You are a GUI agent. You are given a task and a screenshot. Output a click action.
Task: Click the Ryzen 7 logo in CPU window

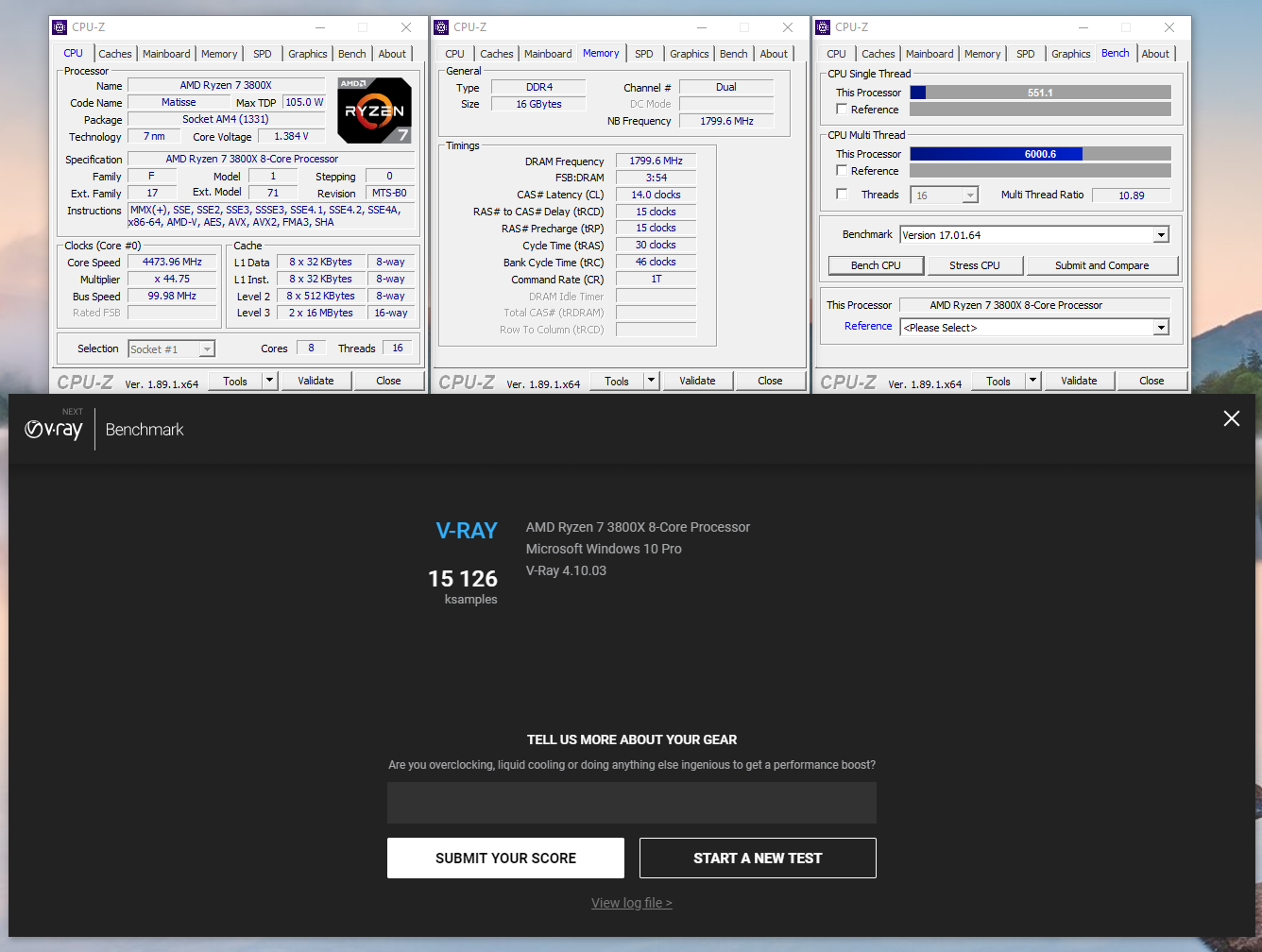[375, 110]
